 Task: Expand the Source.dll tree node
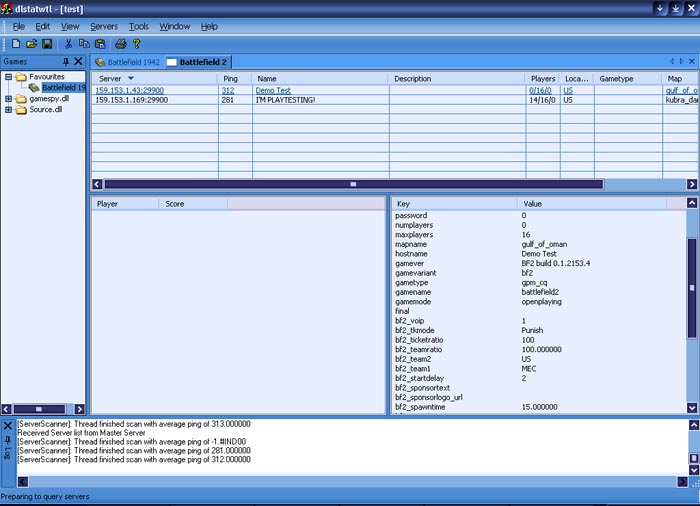point(9,110)
